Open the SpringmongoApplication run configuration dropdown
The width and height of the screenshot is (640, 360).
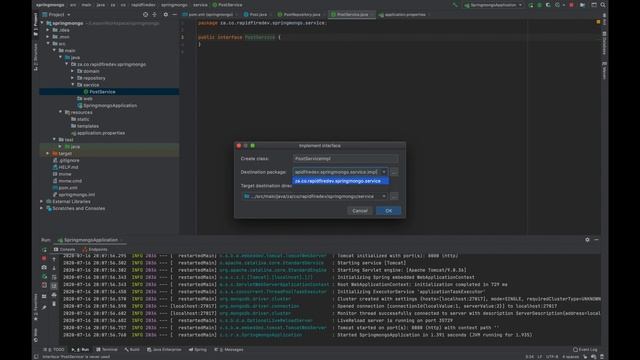[x=493, y=5]
